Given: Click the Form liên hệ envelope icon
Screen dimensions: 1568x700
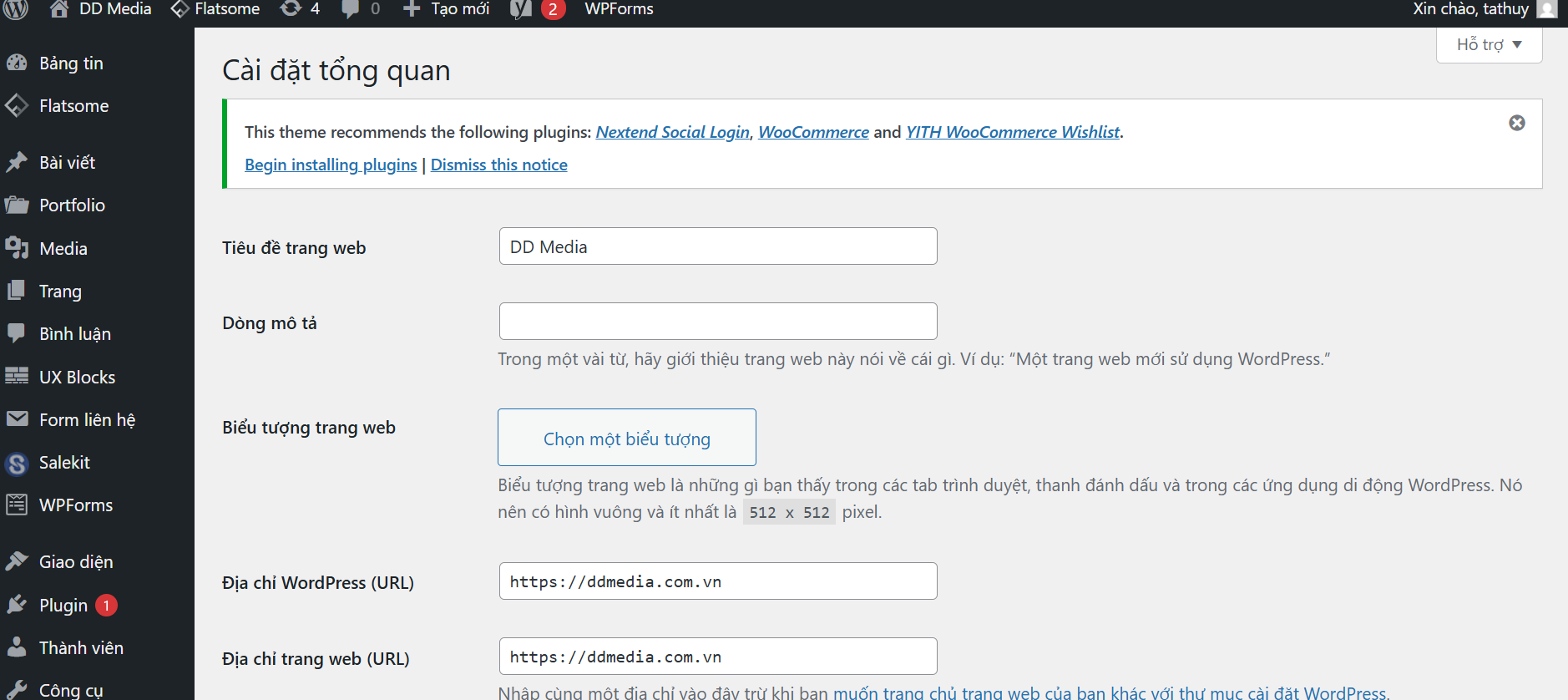Looking at the screenshot, I should 17,418.
